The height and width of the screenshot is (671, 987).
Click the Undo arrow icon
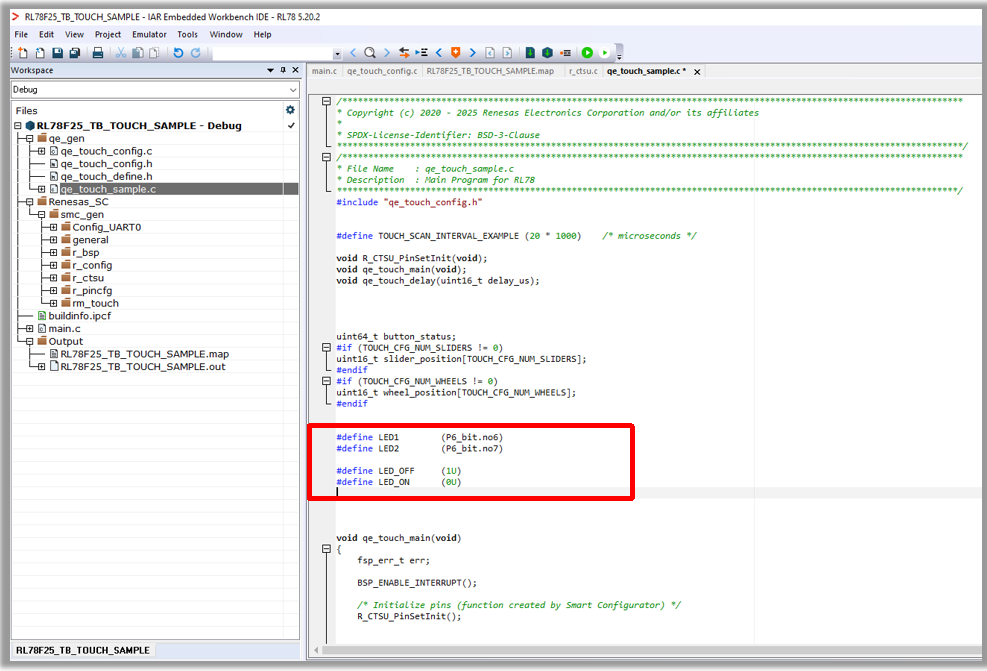(178, 53)
